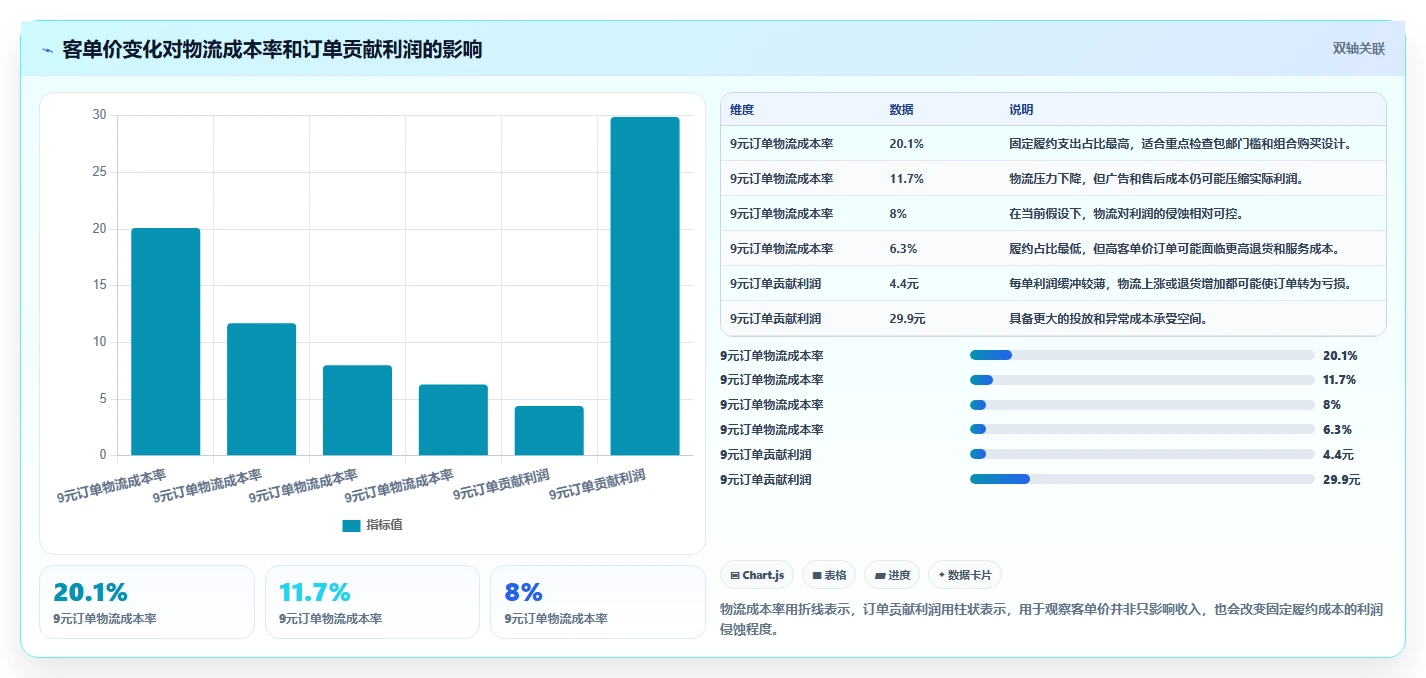Click table cell 20.1%
The width and height of the screenshot is (1426, 678).
906,144
